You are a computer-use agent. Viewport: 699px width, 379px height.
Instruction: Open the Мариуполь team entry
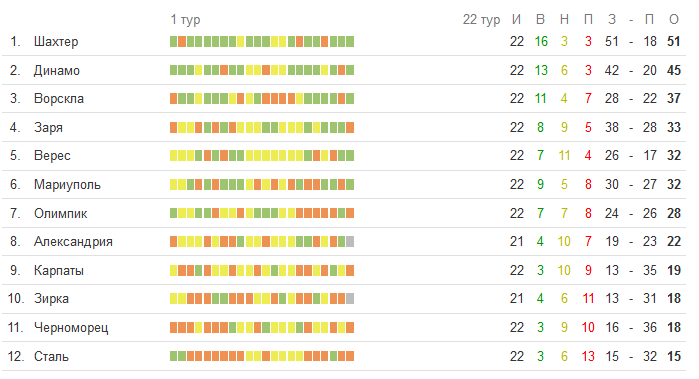click(x=67, y=185)
